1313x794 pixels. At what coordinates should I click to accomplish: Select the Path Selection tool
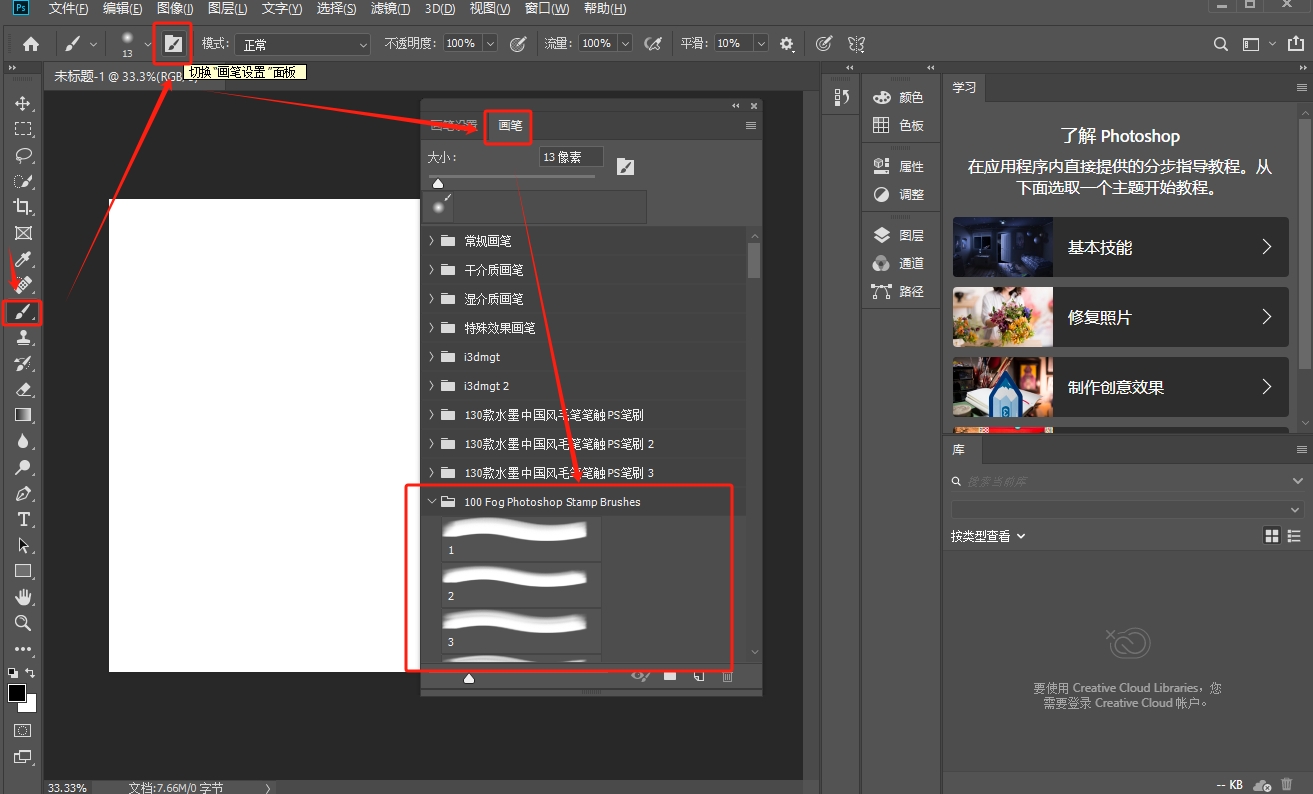(23, 545)
